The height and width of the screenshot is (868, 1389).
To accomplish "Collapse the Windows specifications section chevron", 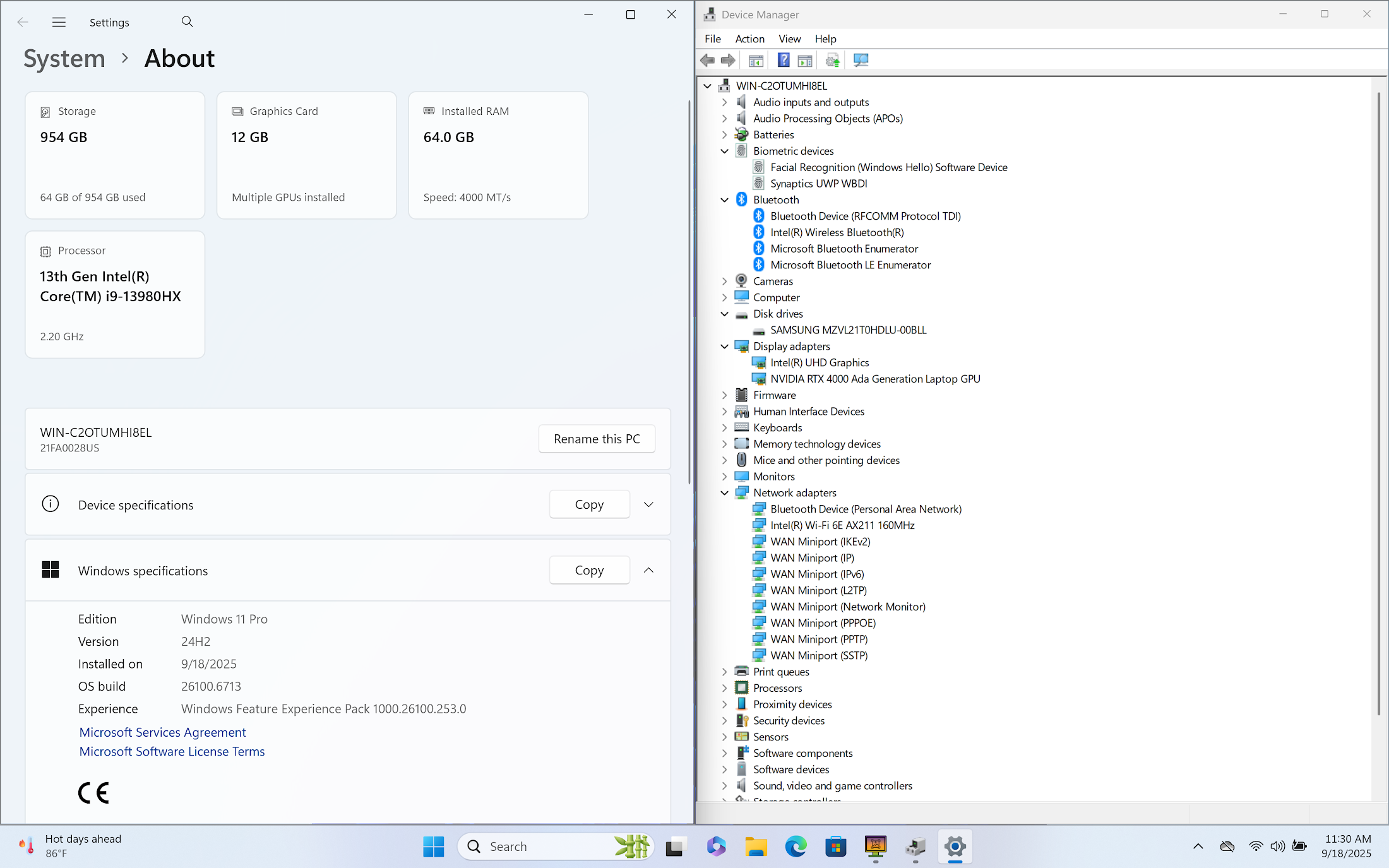I will point(648,570).
